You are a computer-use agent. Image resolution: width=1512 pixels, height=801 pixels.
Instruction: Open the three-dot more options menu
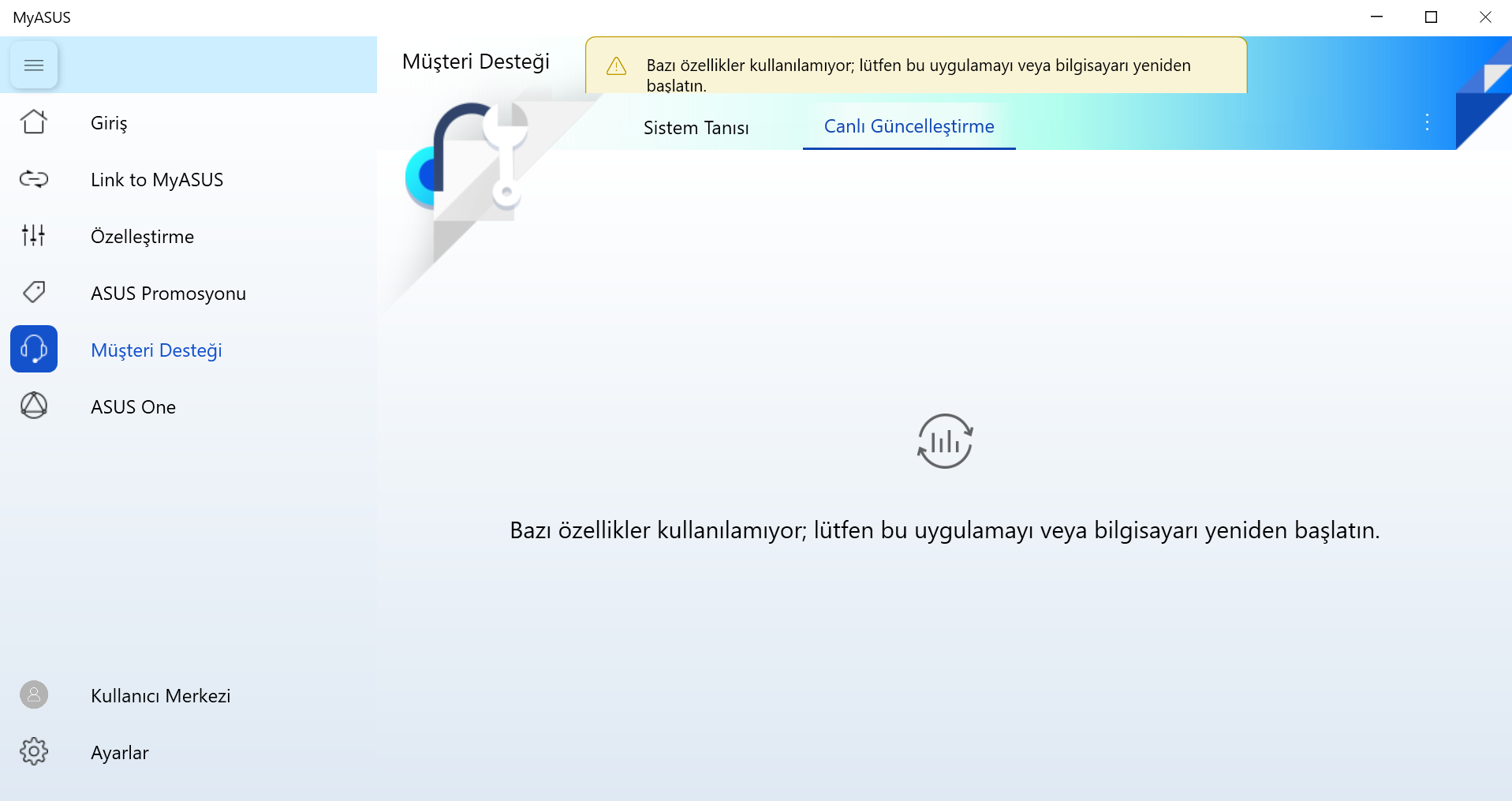click(x=1427, y=122)
